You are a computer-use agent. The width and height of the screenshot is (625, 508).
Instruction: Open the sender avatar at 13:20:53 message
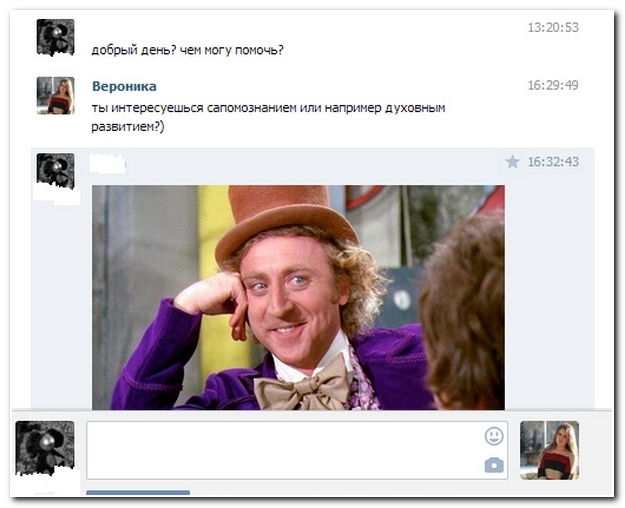[55, 37]
